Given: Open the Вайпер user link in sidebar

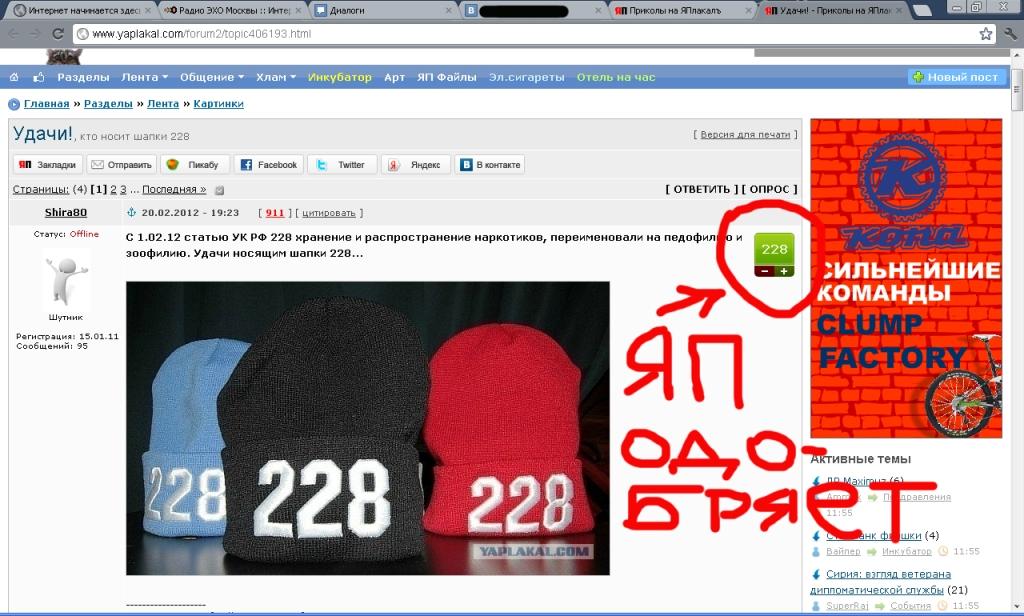Looking at the screenshot, I should (x=843, y=551).
